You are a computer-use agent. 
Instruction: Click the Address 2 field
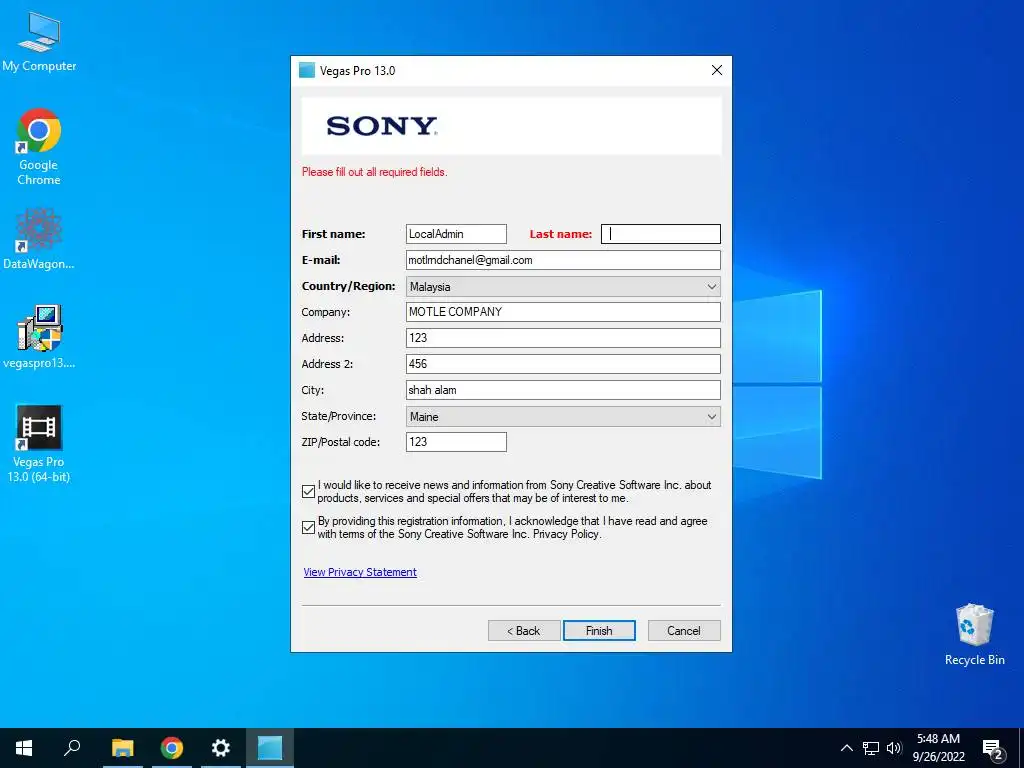[x=563, y=364]
